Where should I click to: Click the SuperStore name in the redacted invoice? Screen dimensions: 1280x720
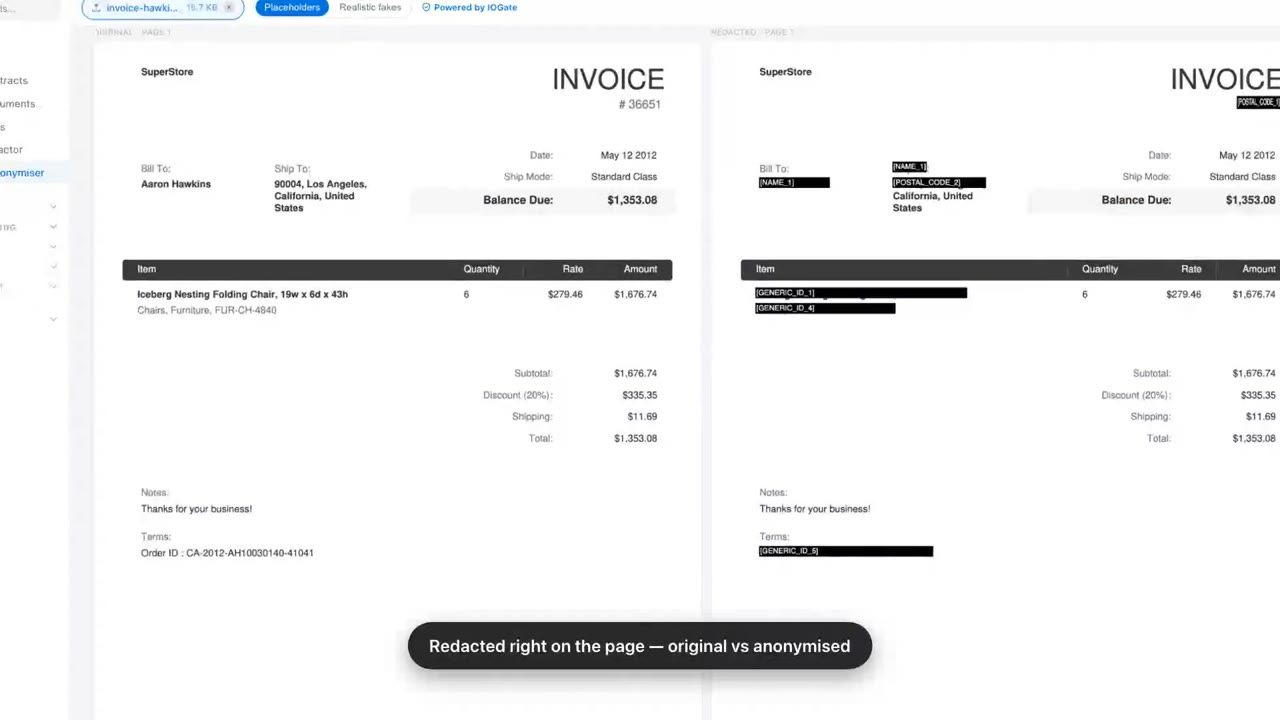point(785,72)
